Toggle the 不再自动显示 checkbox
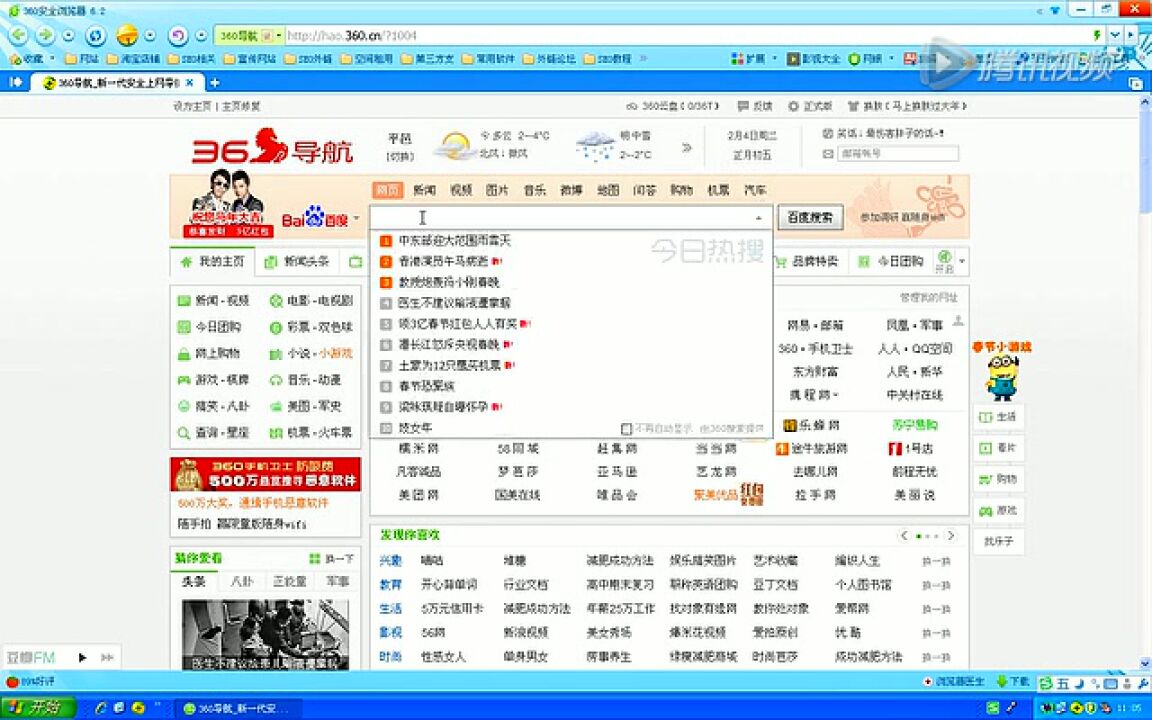Viewport: 1152px width, 720px height. click(626, 428)
